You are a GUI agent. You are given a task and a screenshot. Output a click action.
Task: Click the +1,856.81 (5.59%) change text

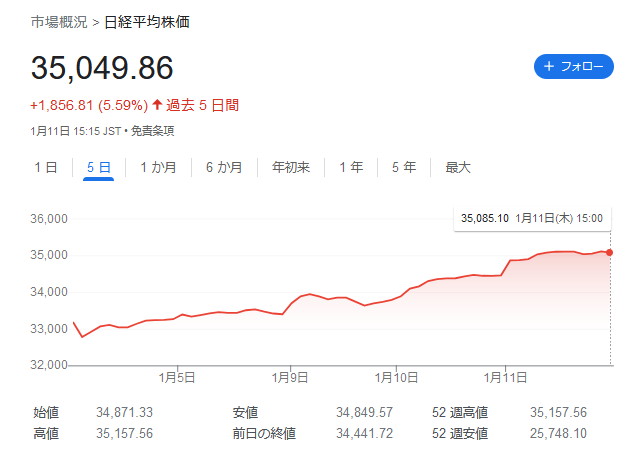[89, 105]
